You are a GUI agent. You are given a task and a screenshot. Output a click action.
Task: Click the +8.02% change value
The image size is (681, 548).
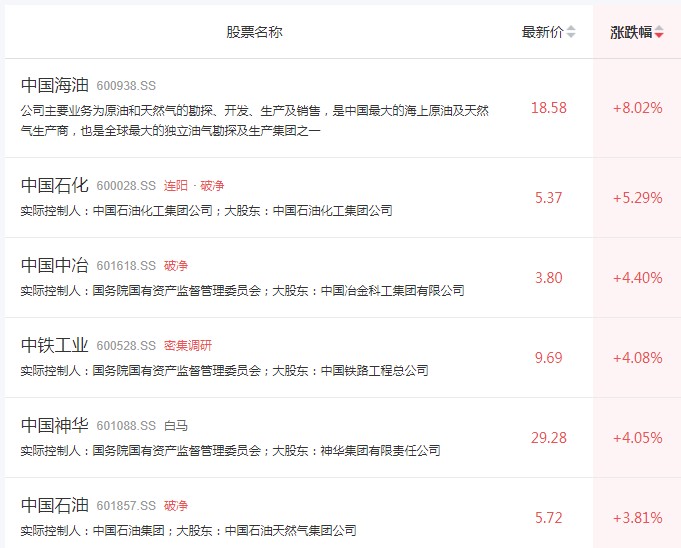[637, 108]
